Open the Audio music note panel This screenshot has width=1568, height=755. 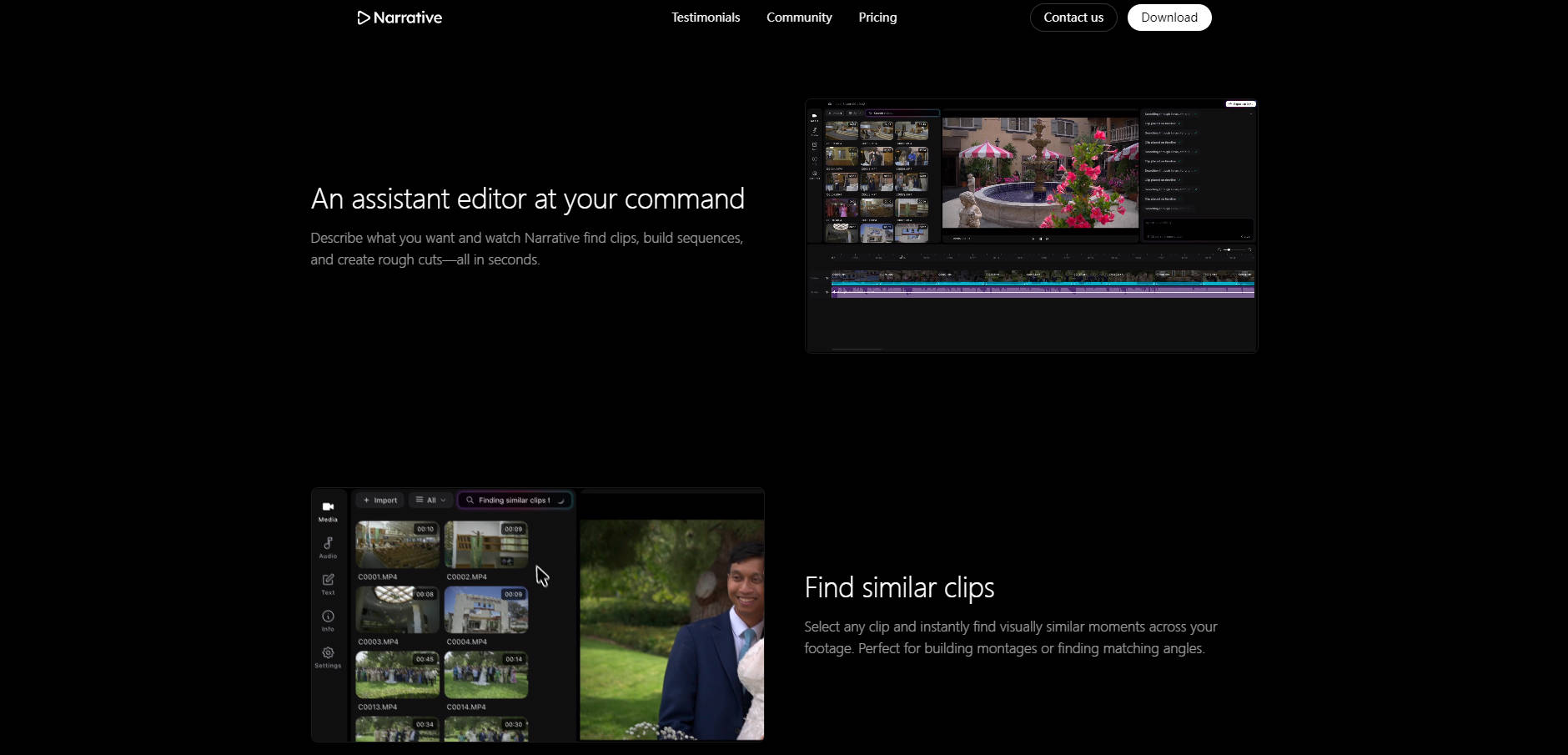328,544
